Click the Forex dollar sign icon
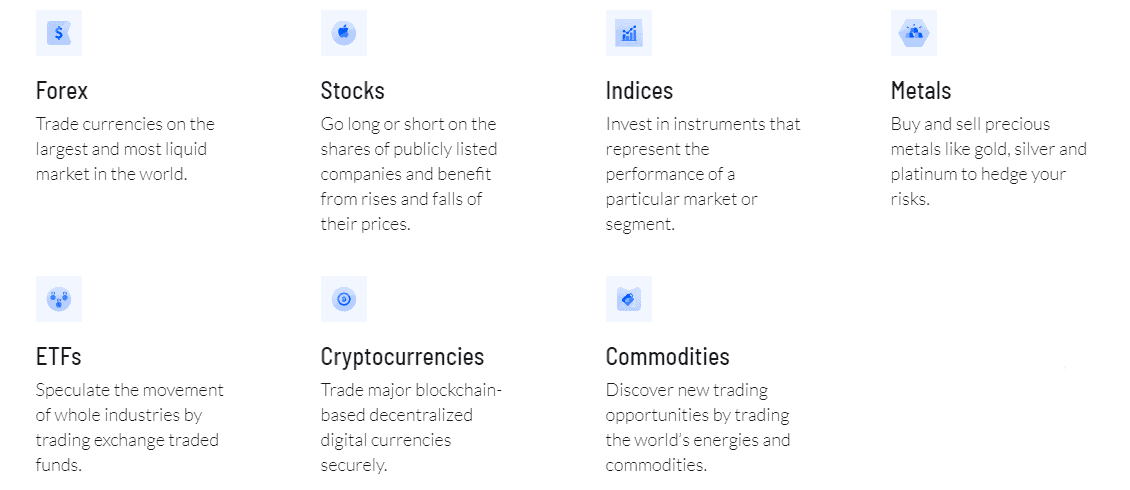 pos(59,33)
